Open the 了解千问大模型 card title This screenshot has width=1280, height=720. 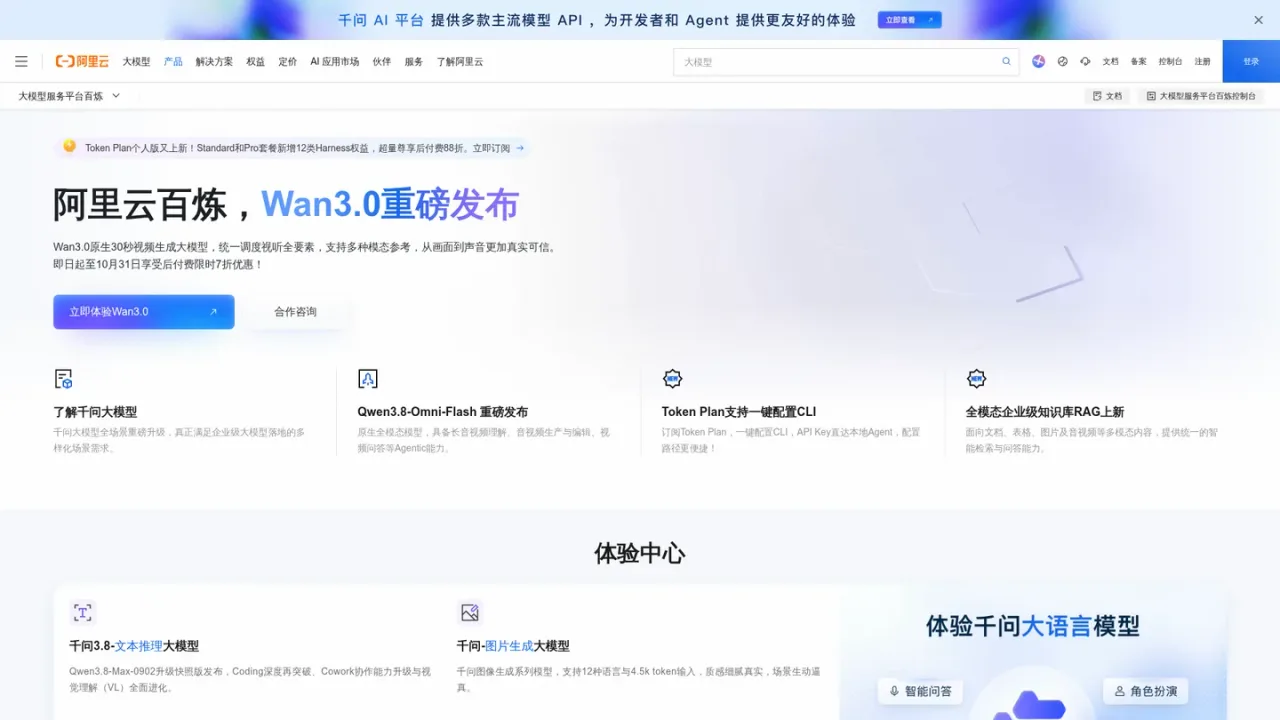click(95, 412)
